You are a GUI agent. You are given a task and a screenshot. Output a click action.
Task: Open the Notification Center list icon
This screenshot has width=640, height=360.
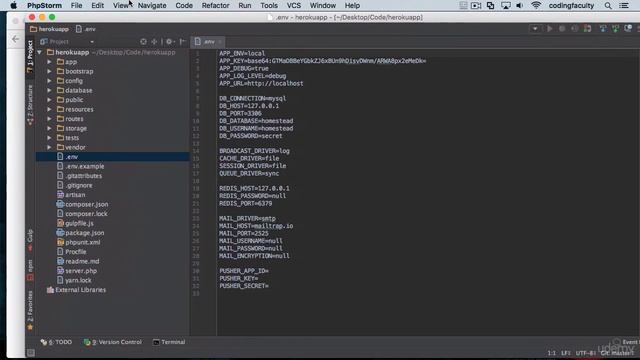[624, 5]
